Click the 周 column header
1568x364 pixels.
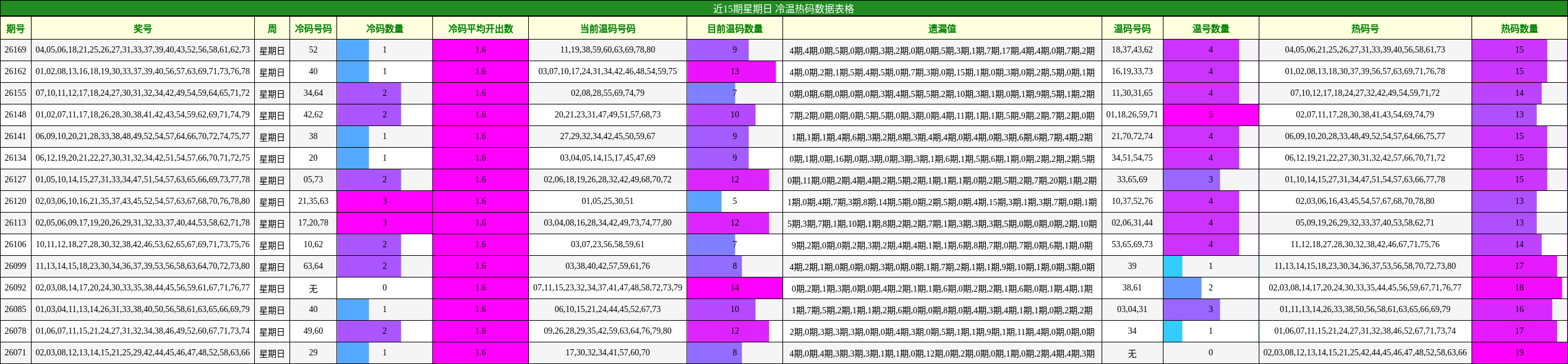(272, 28)
